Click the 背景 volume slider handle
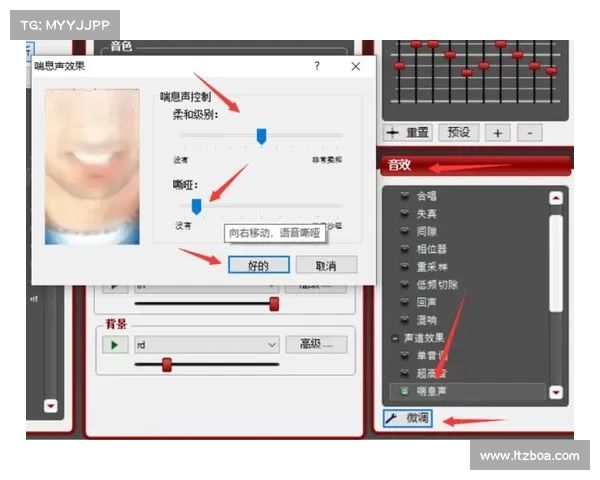This screenshot has width=600, height=480. click(x=167, y=365)
